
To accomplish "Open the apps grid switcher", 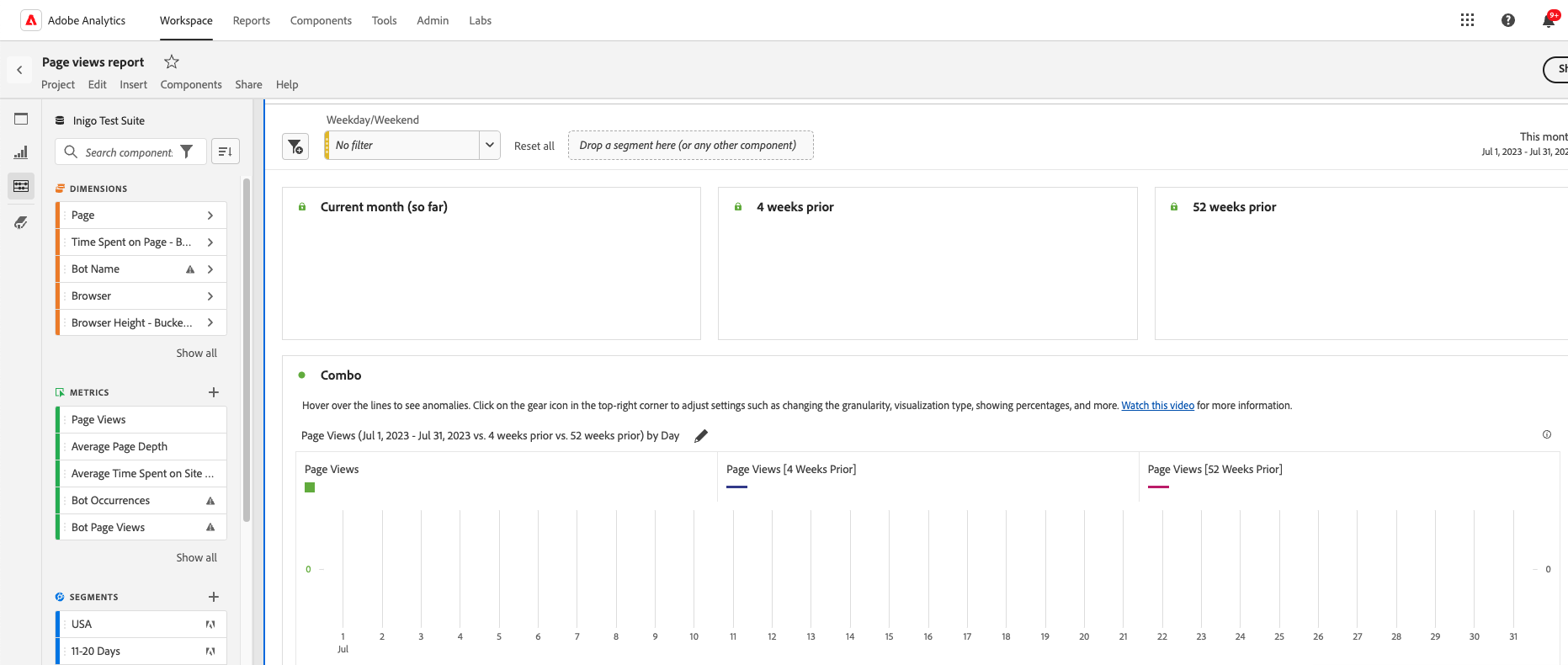I will point(1467,20).
